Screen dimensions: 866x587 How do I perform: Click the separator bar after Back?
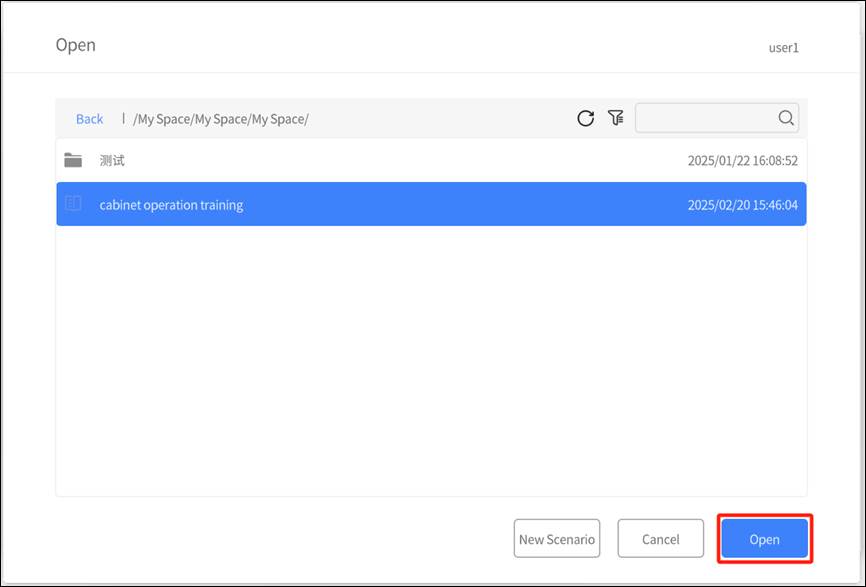pos(123,118)
